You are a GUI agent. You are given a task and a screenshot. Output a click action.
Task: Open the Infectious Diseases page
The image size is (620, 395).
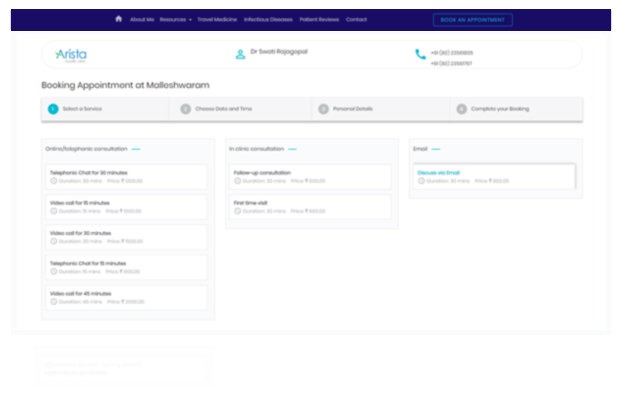268,19
